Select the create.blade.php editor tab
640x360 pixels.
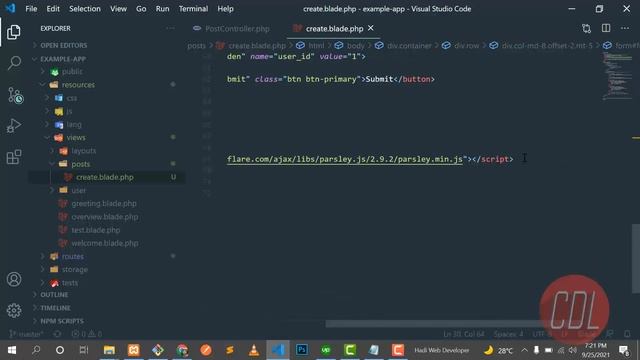point(334,29)
